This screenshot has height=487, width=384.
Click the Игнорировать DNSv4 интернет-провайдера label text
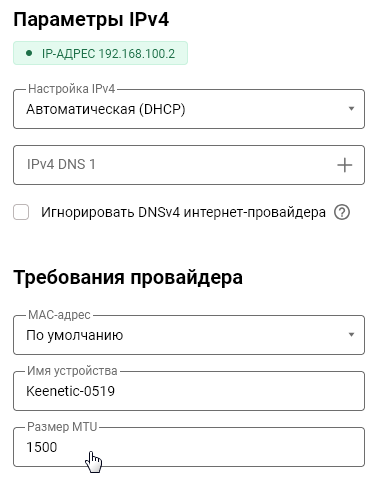[183, 212]
